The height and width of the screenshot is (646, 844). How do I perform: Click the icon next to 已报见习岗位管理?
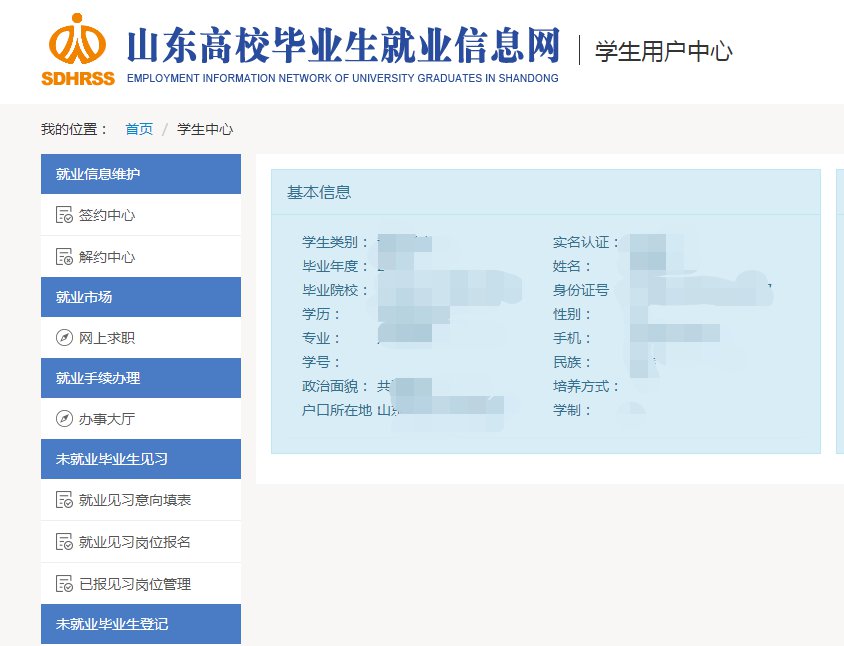[64, 584]
